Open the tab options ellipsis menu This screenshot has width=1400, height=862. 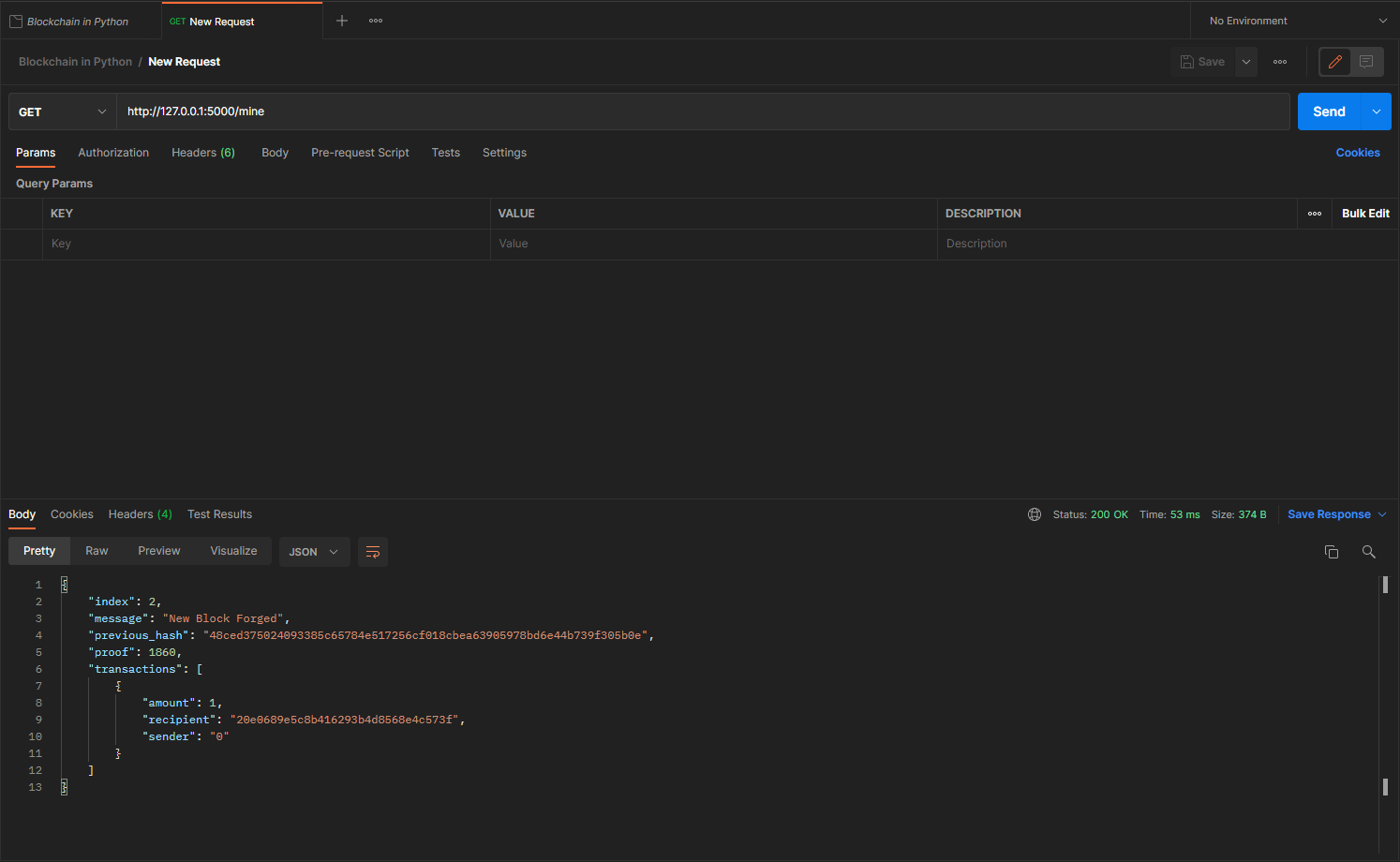tap(376, 21)
